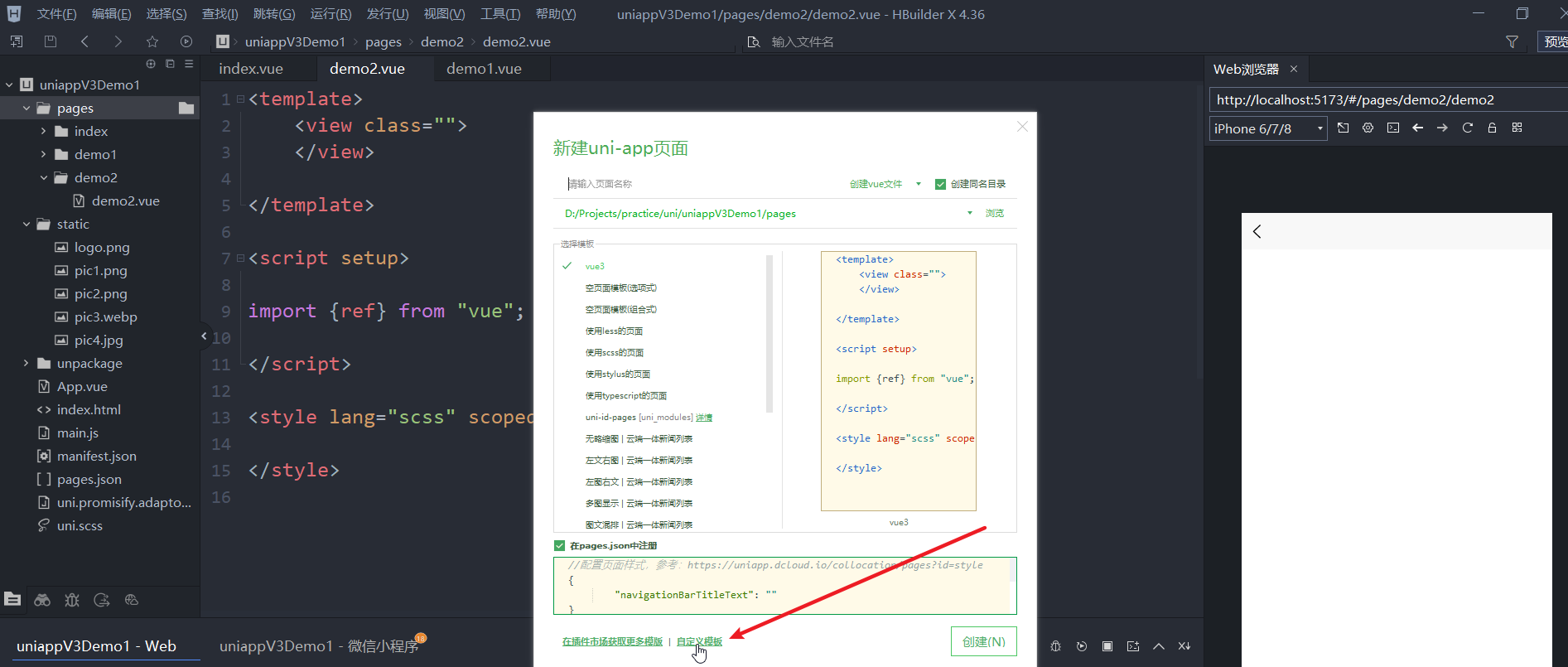Click the sync refresh view icon

[x=102, y=600]
